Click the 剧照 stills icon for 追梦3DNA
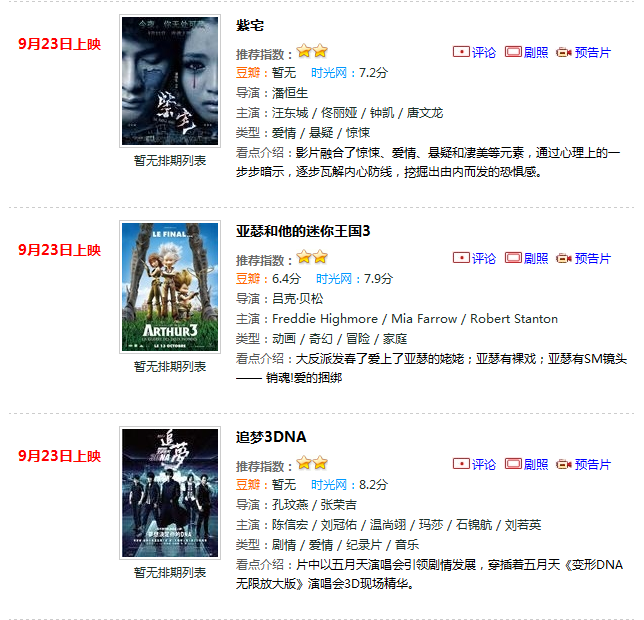The image size is (644, 620). coord(513,464)
